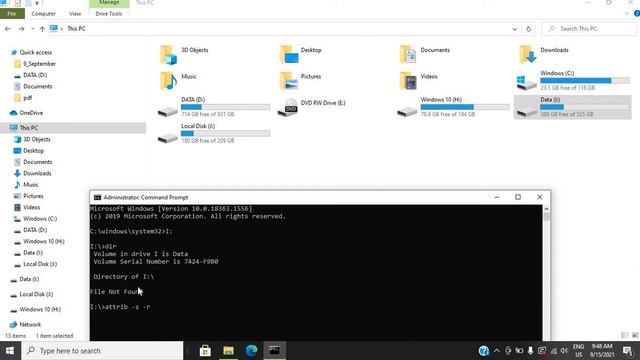Select OneDrive in navigation pane
This screenshot has height=360, width=640.
[31, 113]
